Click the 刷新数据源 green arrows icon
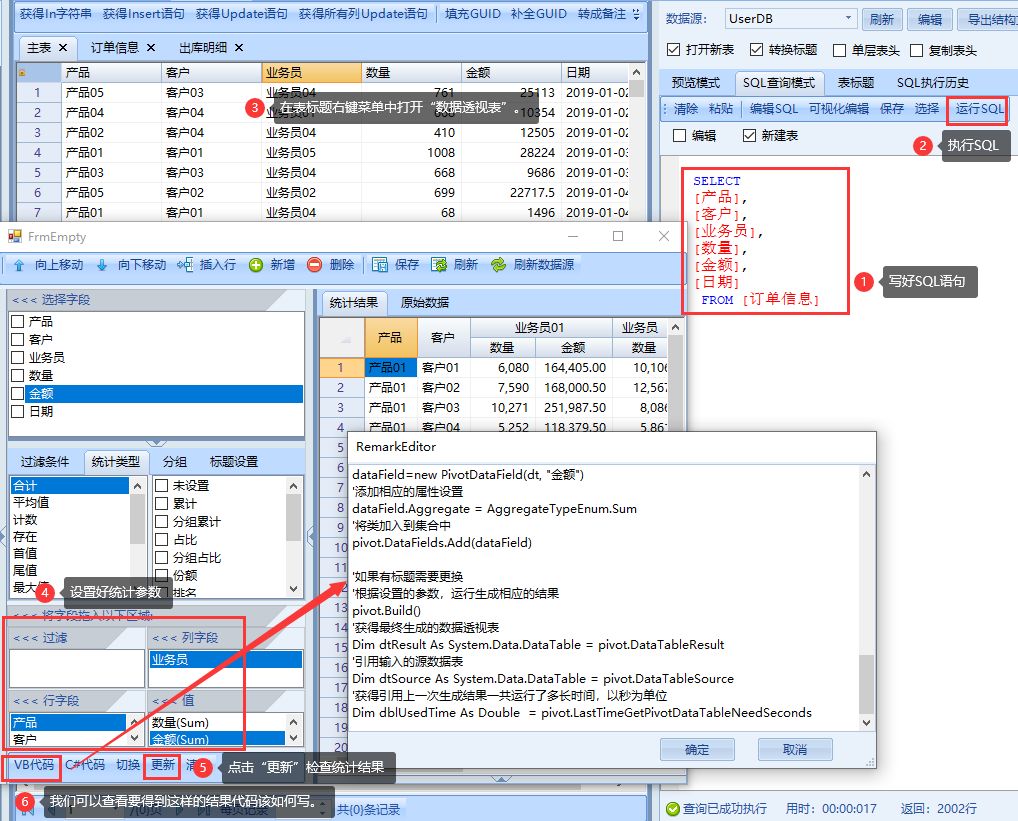The image size is (1018, 821). click(x=498, y=265)
